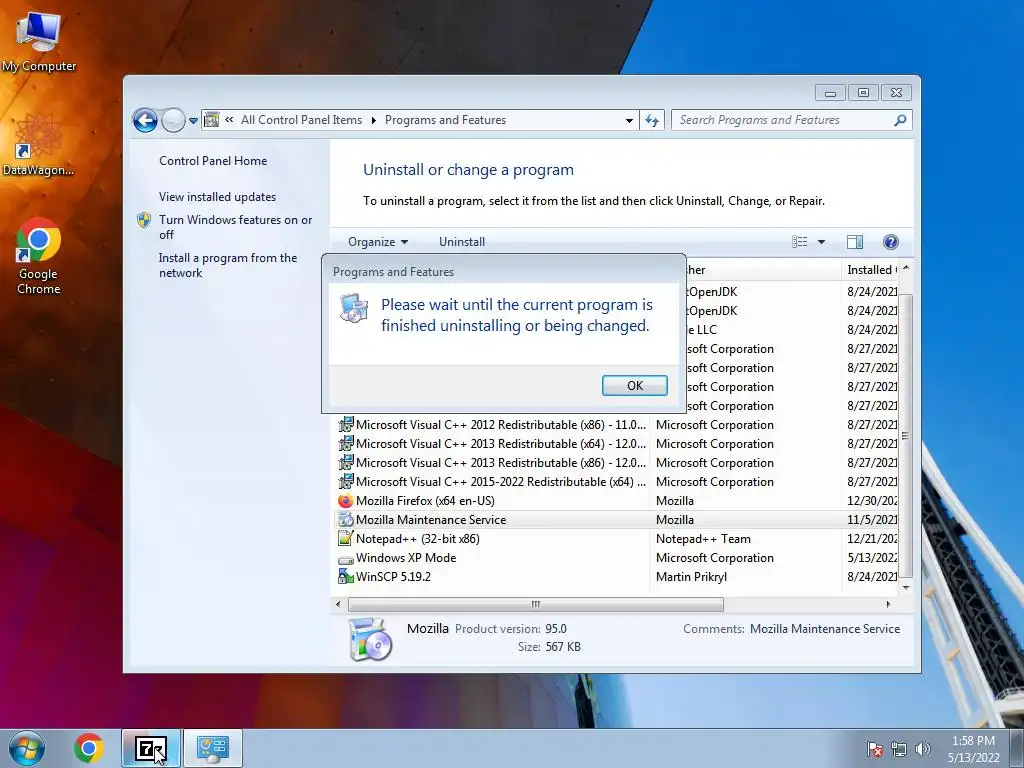
Task: Click the Back navigation arrow
Action: [145, 120]
